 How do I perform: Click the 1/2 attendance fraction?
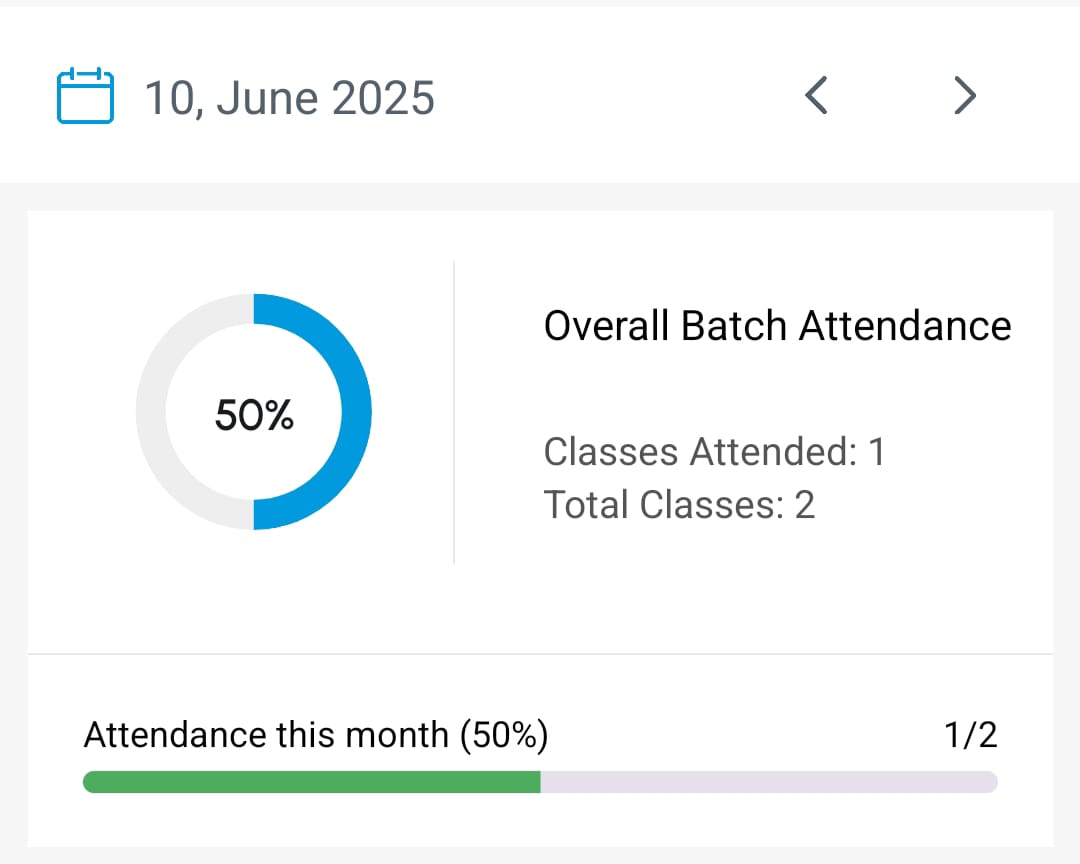(x=970, y=735)
